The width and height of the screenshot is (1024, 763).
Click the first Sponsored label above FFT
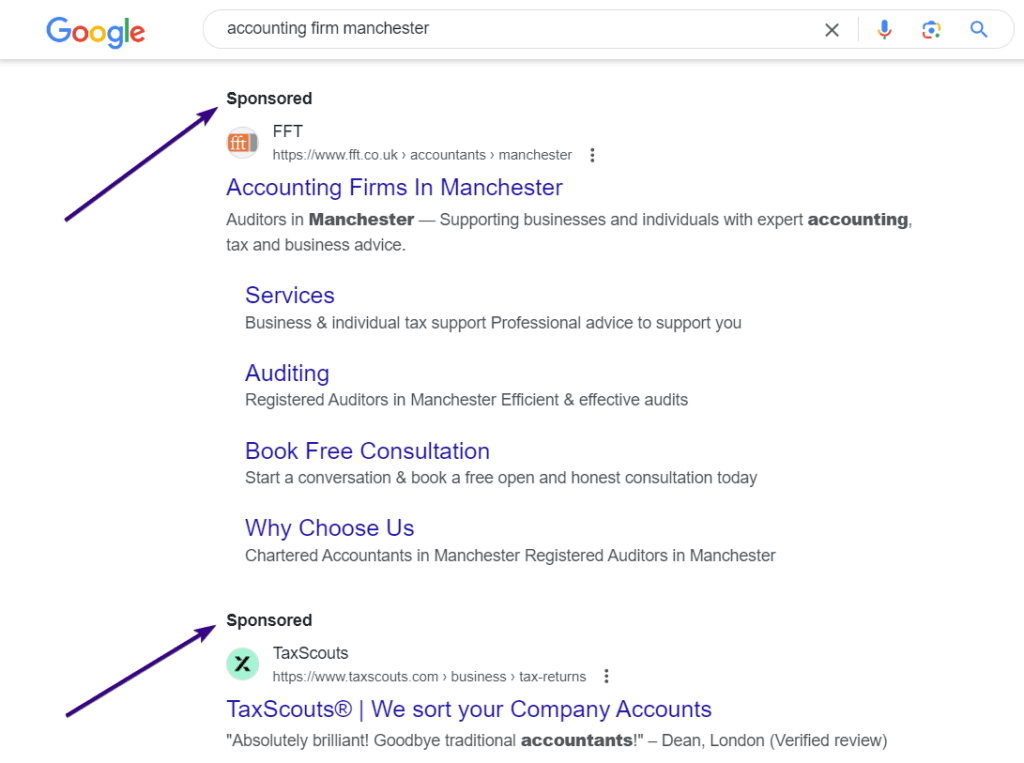click(269, 99)
